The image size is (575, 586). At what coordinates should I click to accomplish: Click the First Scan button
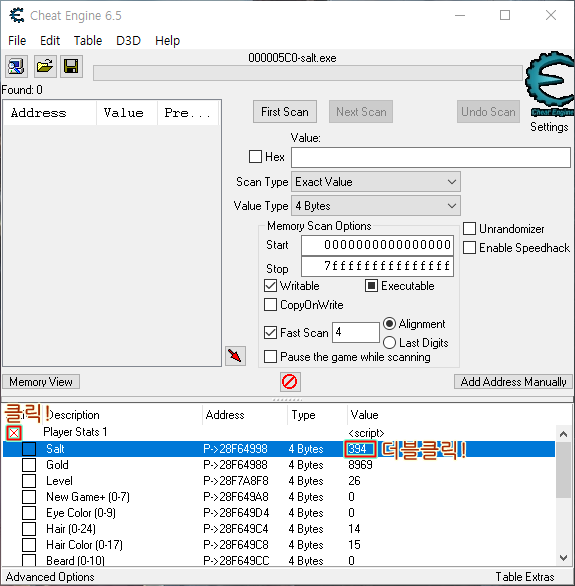pyautogui.click(x=285, y=112)
